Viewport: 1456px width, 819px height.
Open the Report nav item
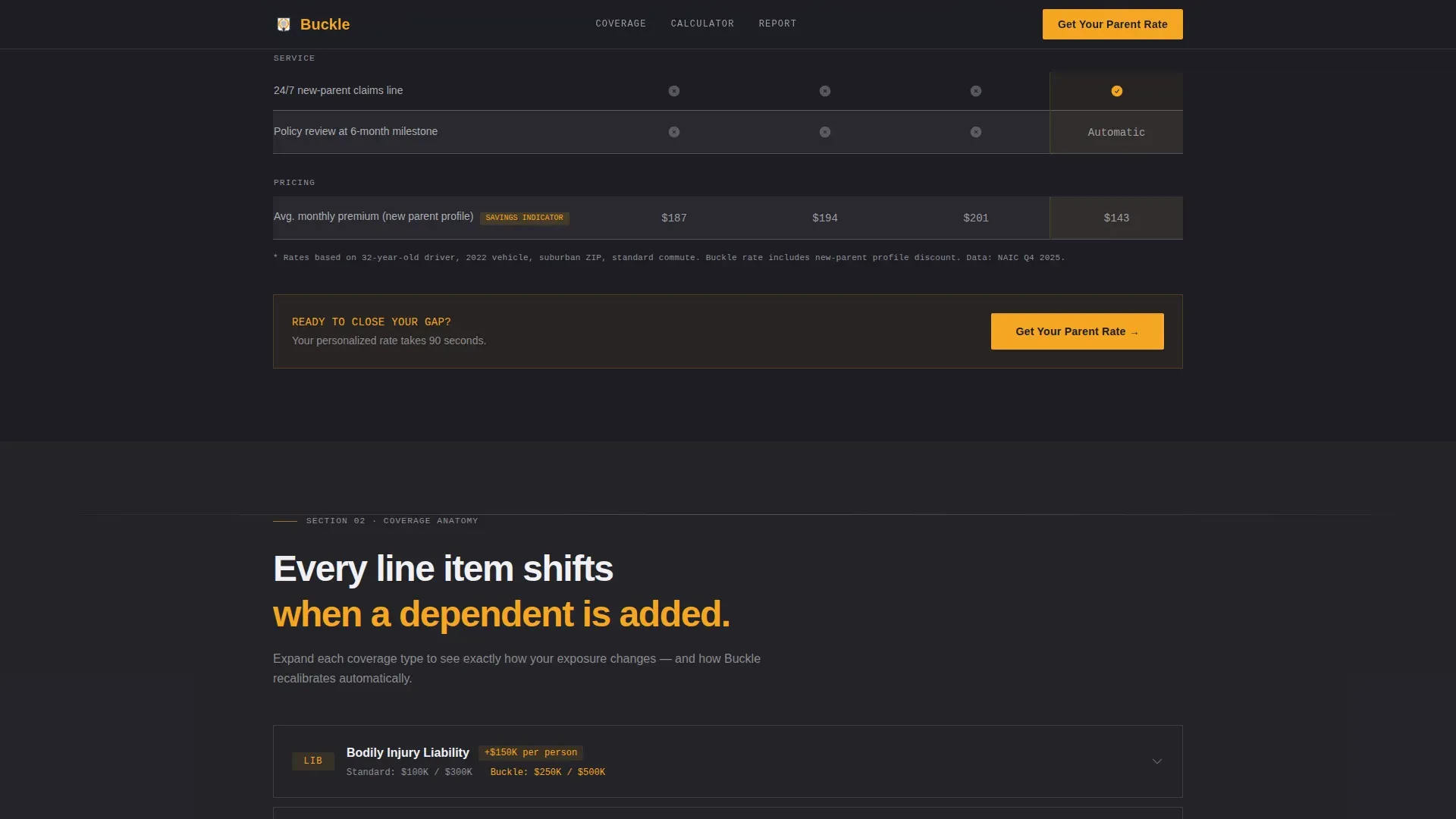(x=777, y=24)
